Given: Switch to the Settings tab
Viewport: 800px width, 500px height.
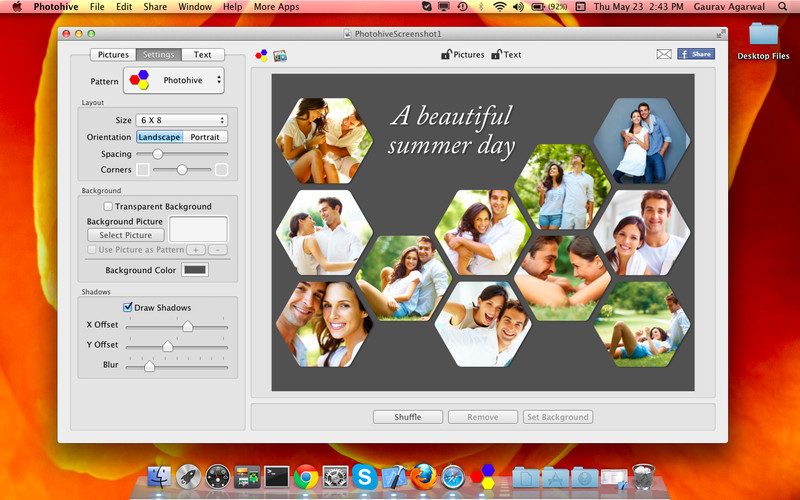Looking at the screenshot, I should 158,55.
